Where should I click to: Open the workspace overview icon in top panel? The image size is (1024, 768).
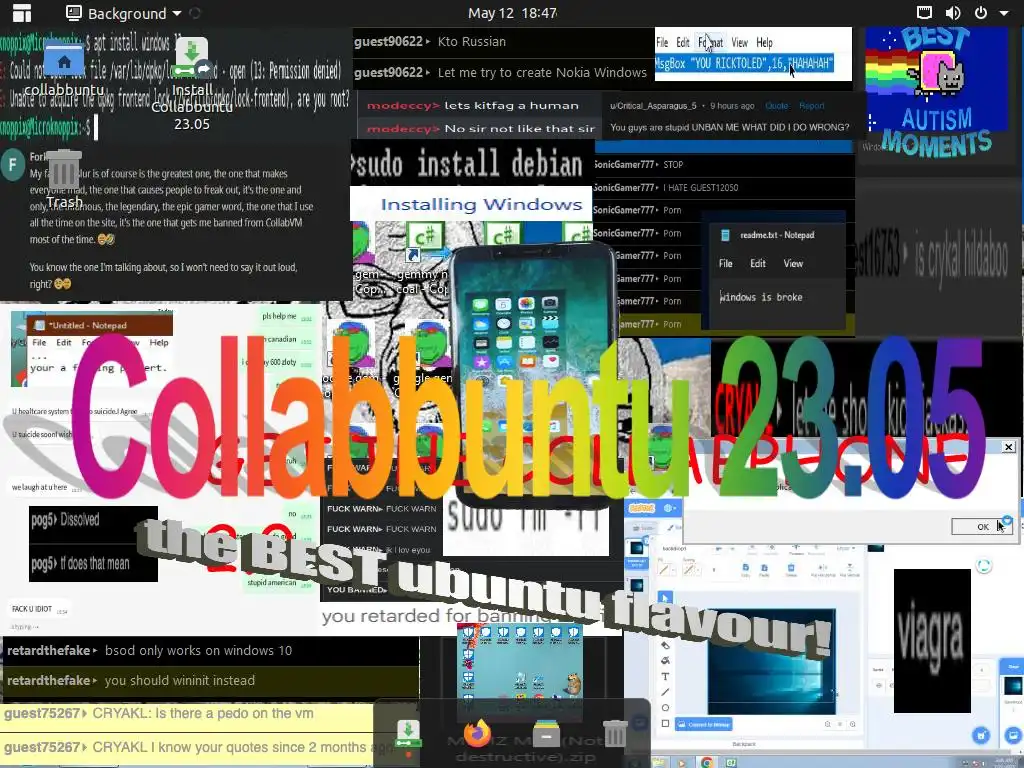click(x=22, y=13)
